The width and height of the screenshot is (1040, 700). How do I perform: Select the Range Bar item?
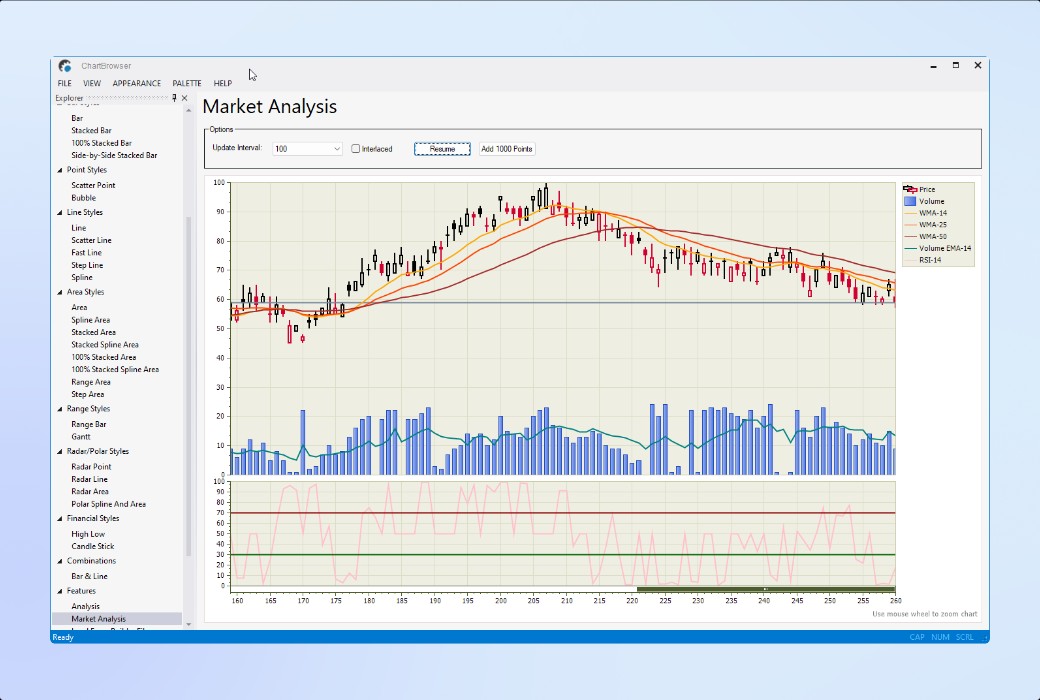(x=89, y=424)
